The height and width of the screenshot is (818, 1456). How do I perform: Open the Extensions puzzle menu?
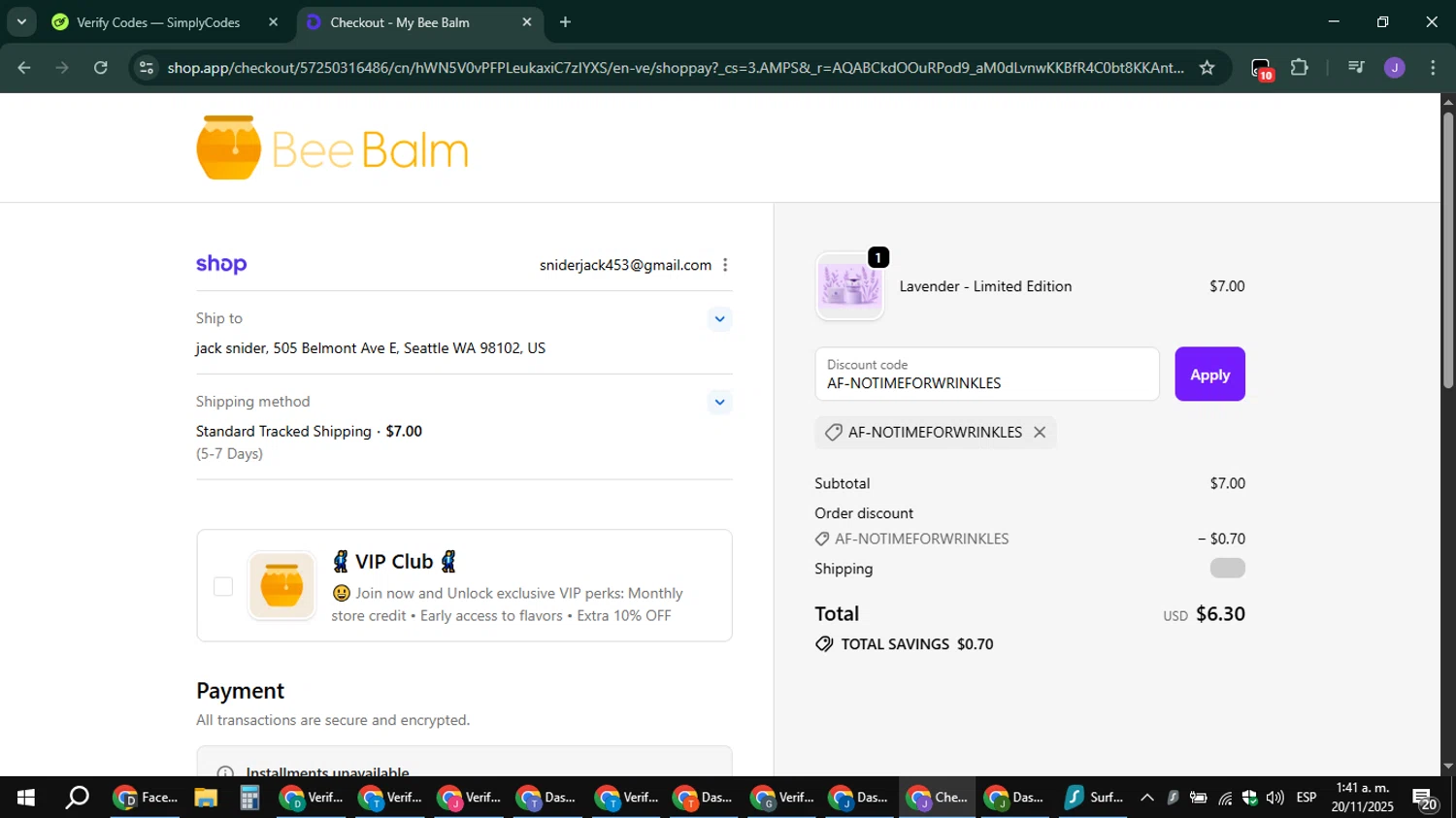coord(1300,68)
